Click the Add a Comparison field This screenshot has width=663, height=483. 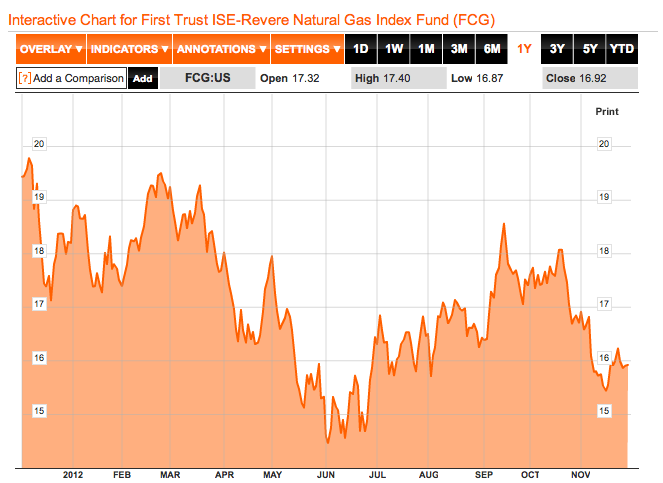[71, 78]
